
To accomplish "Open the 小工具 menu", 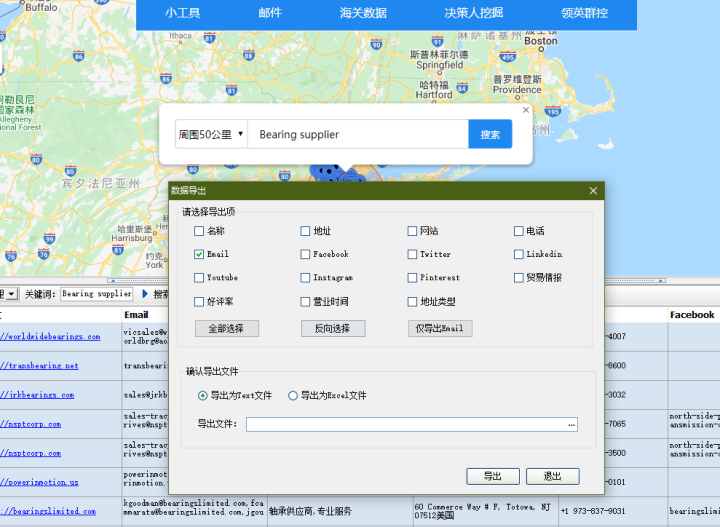I will 183,13.
